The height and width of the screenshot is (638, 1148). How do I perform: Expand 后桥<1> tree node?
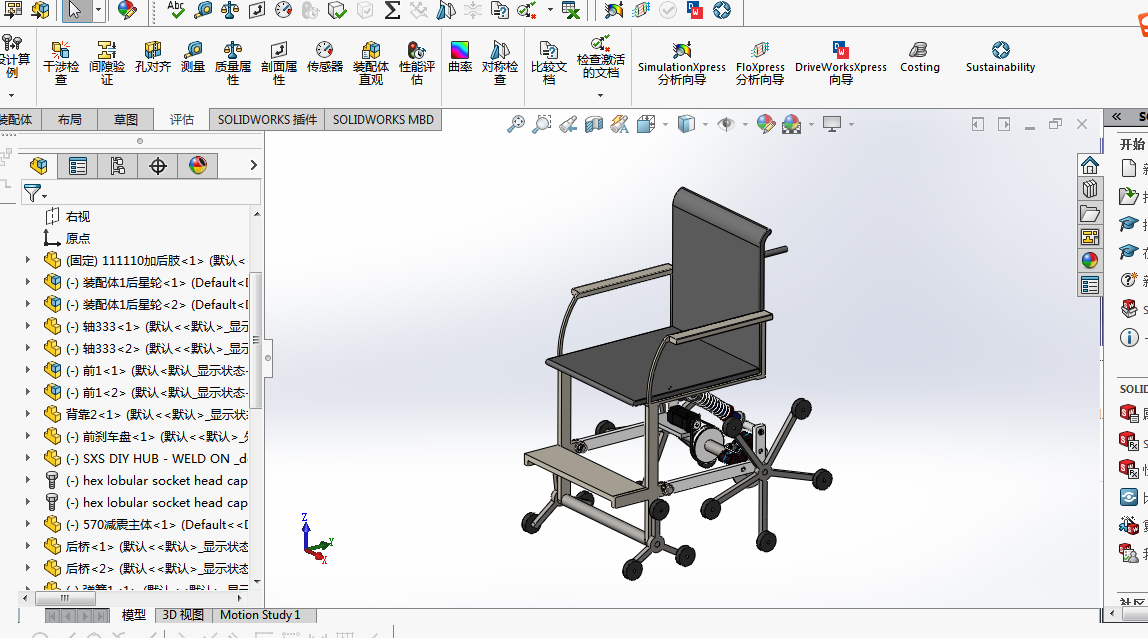pyautogui.click(x=28, y=546)
